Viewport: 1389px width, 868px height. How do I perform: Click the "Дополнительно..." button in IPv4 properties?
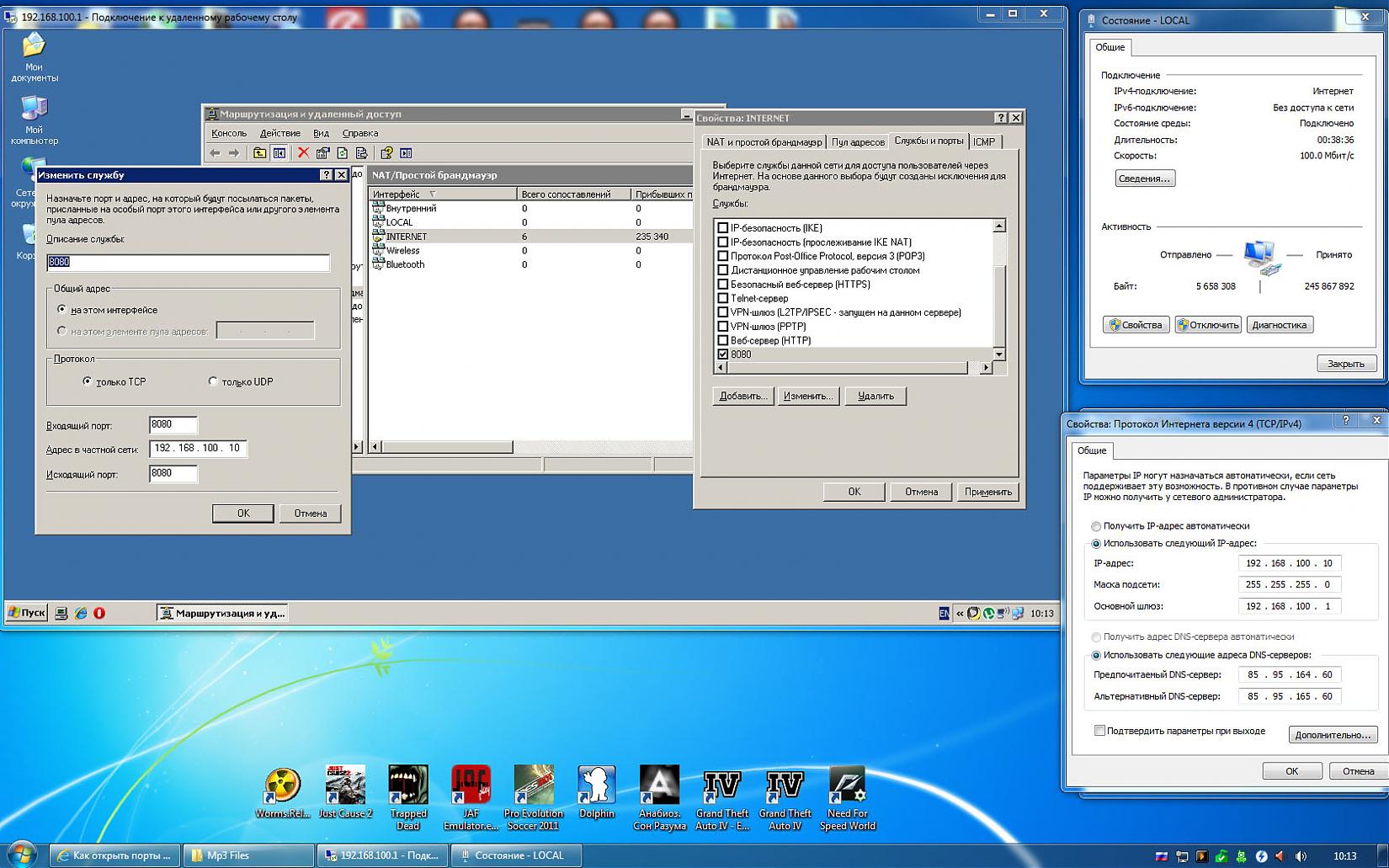1332,735
